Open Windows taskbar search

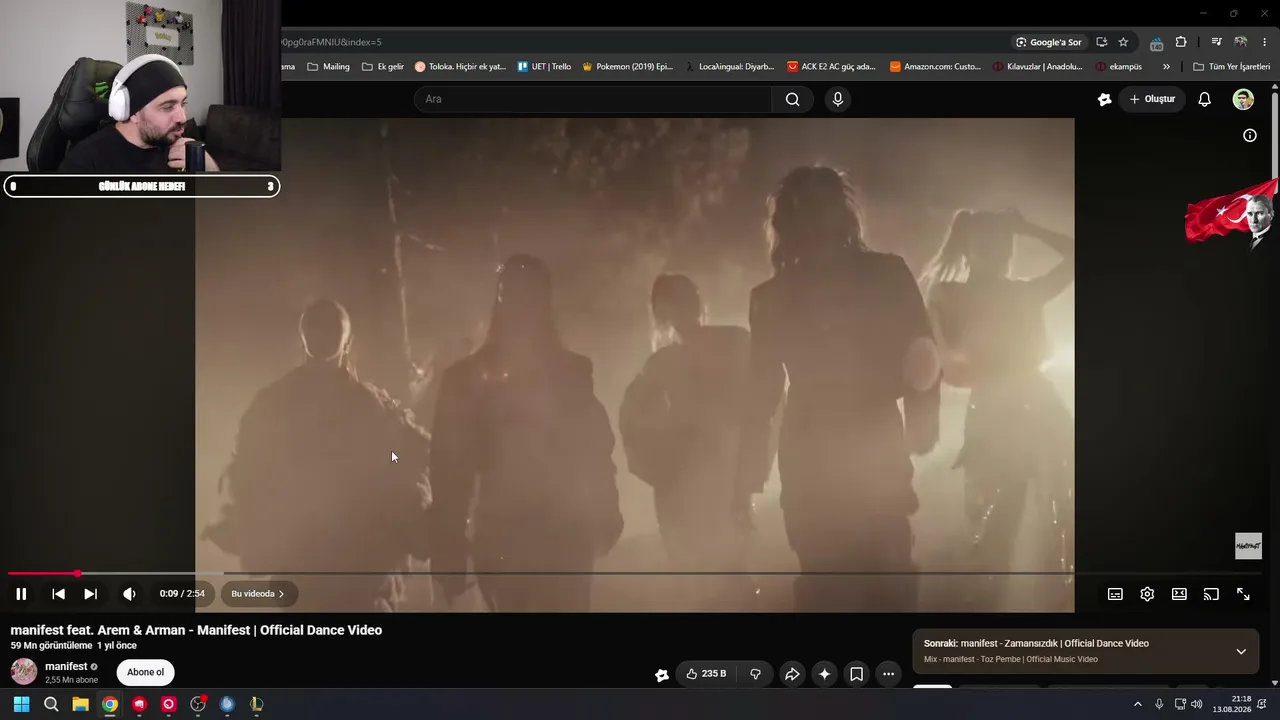pos(51,704)
